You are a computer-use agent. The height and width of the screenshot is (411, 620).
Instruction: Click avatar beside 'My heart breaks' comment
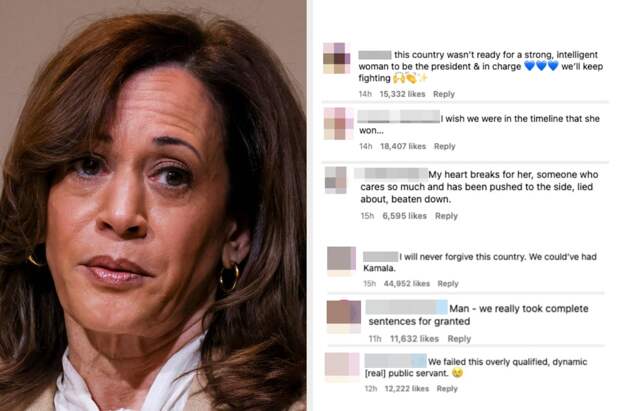pos(336,180)
